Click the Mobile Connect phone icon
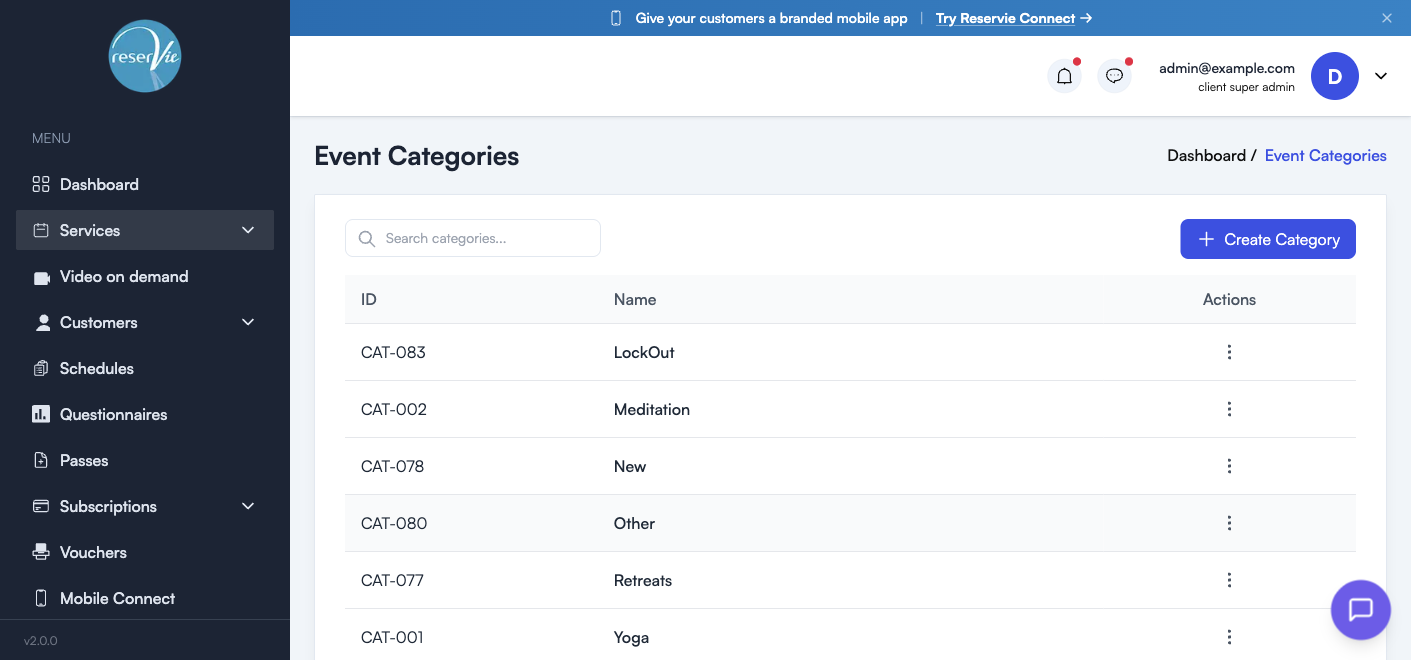This screenshot has height=660, width=1411. (41, 598)
